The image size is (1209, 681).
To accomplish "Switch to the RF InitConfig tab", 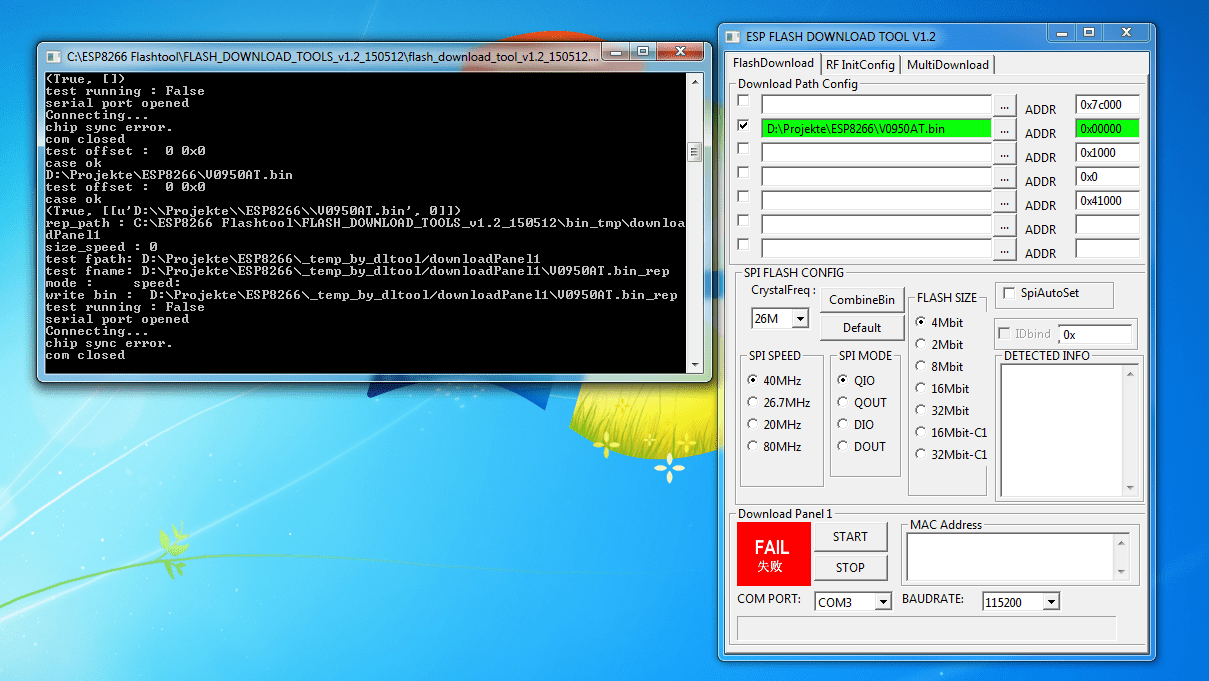I will click(x=860, y=65).
